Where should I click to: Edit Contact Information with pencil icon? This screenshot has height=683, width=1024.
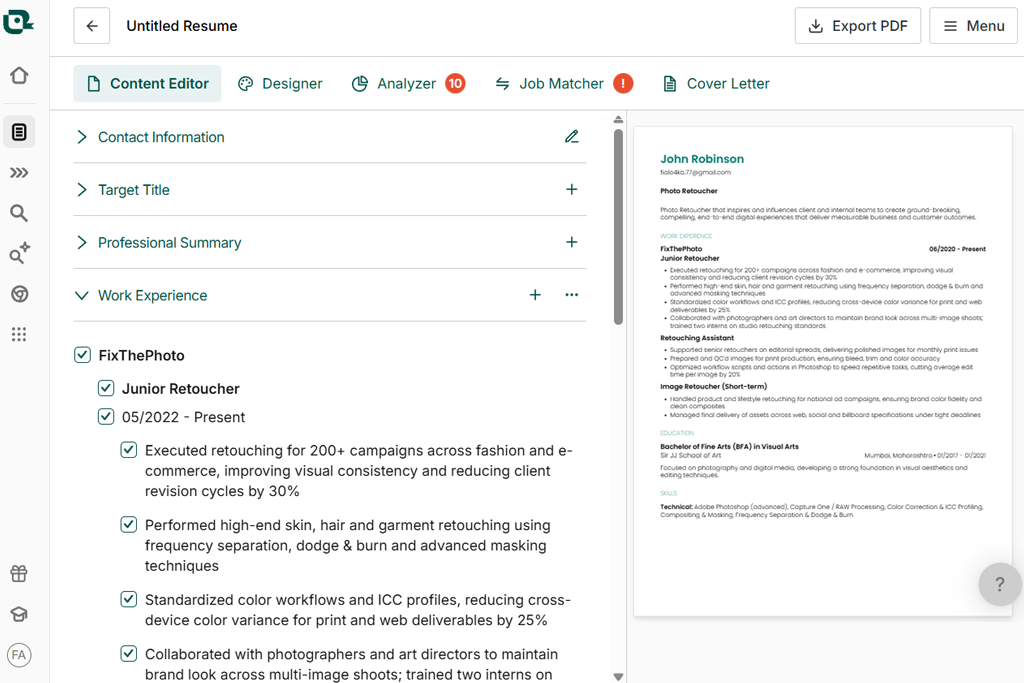coord(571,136)
